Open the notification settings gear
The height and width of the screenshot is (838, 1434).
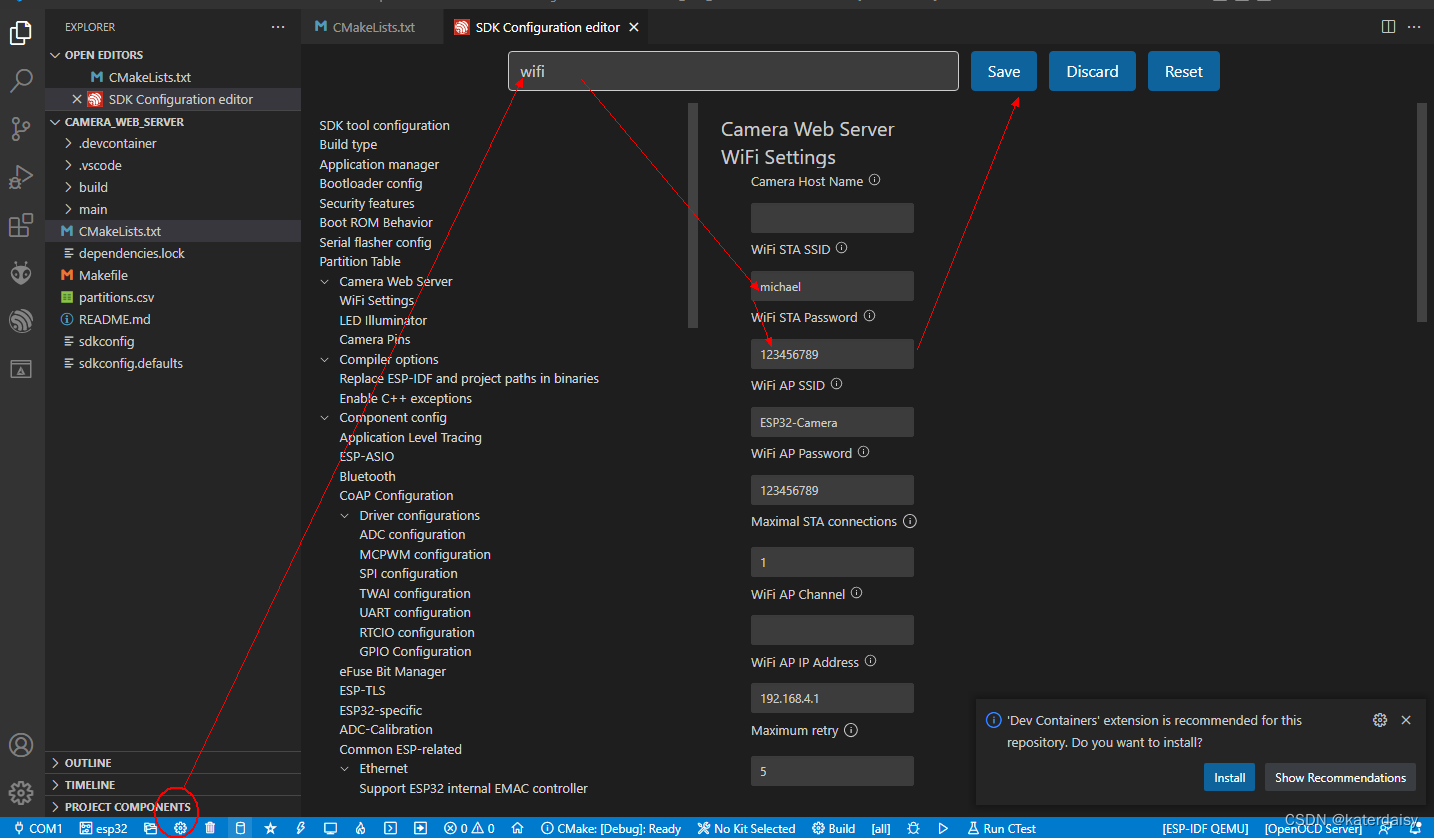click(x=1380, y=720)
